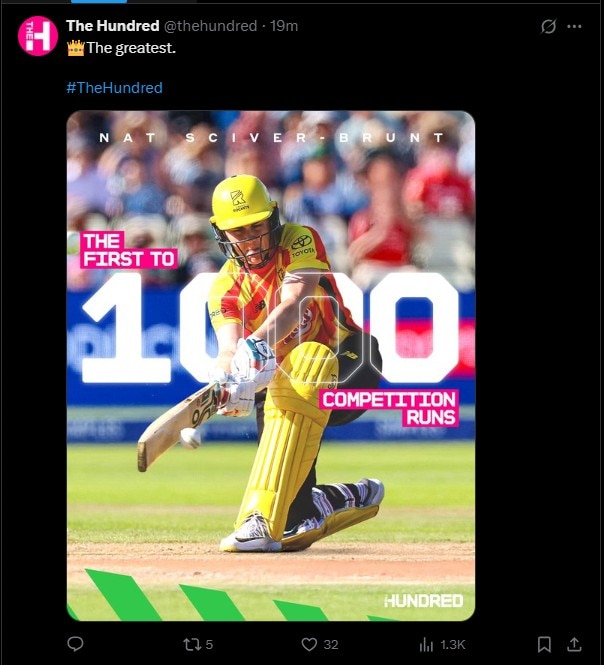Open the Nat Sciver-Brunt 1000 runs image
The image size is (604, 665).
(x=271, y=366)
